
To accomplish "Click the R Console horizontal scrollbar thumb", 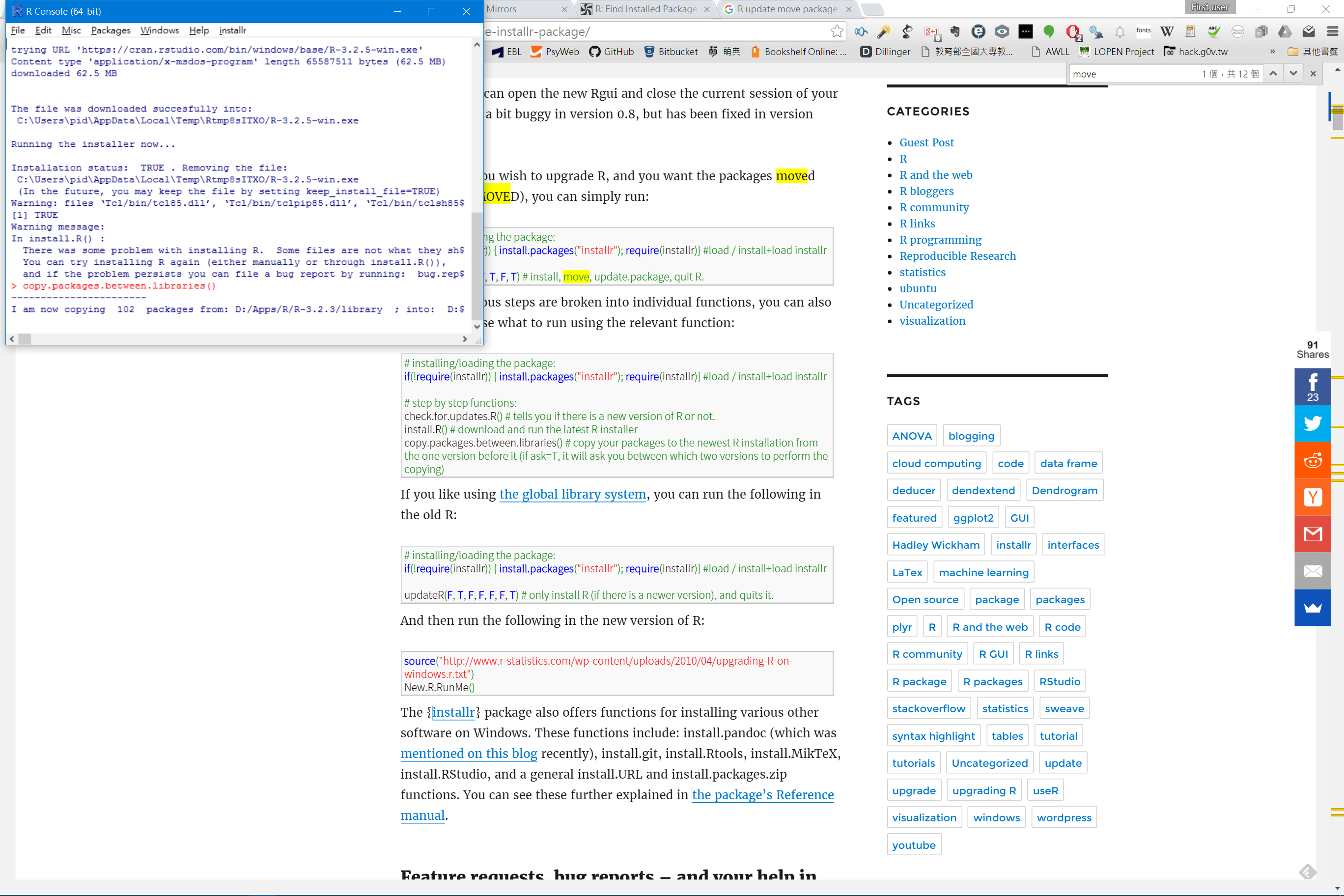I will pos(25,339).
